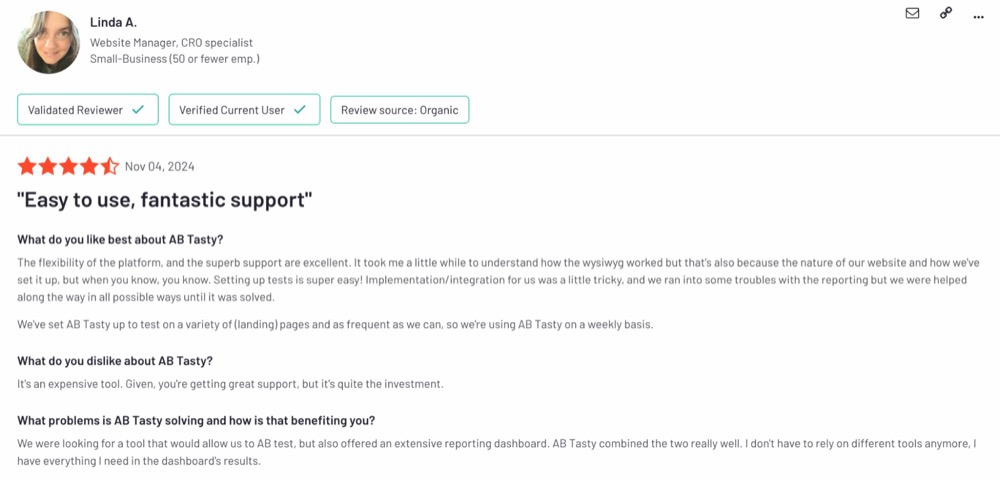Click the Small-Business company size text

coord(175,59)
